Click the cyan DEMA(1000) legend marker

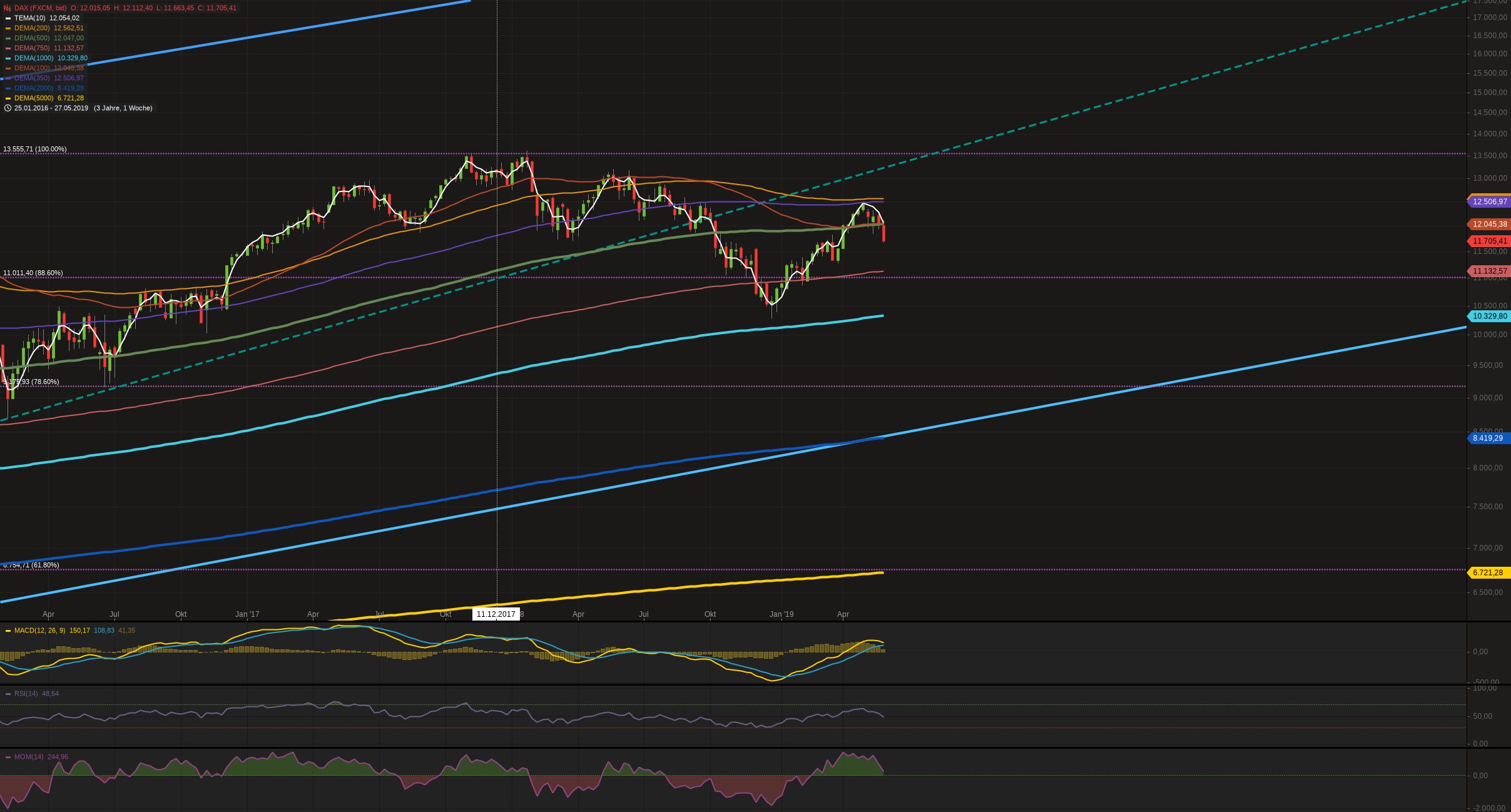click(x=8, y=58)
